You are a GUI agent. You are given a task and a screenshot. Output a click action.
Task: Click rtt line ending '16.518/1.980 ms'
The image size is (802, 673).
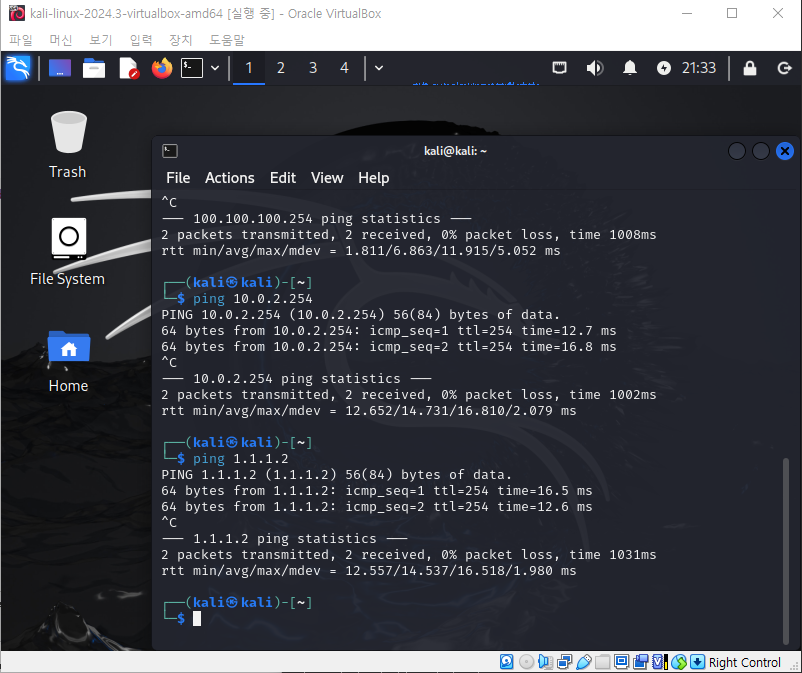point(369,571)
